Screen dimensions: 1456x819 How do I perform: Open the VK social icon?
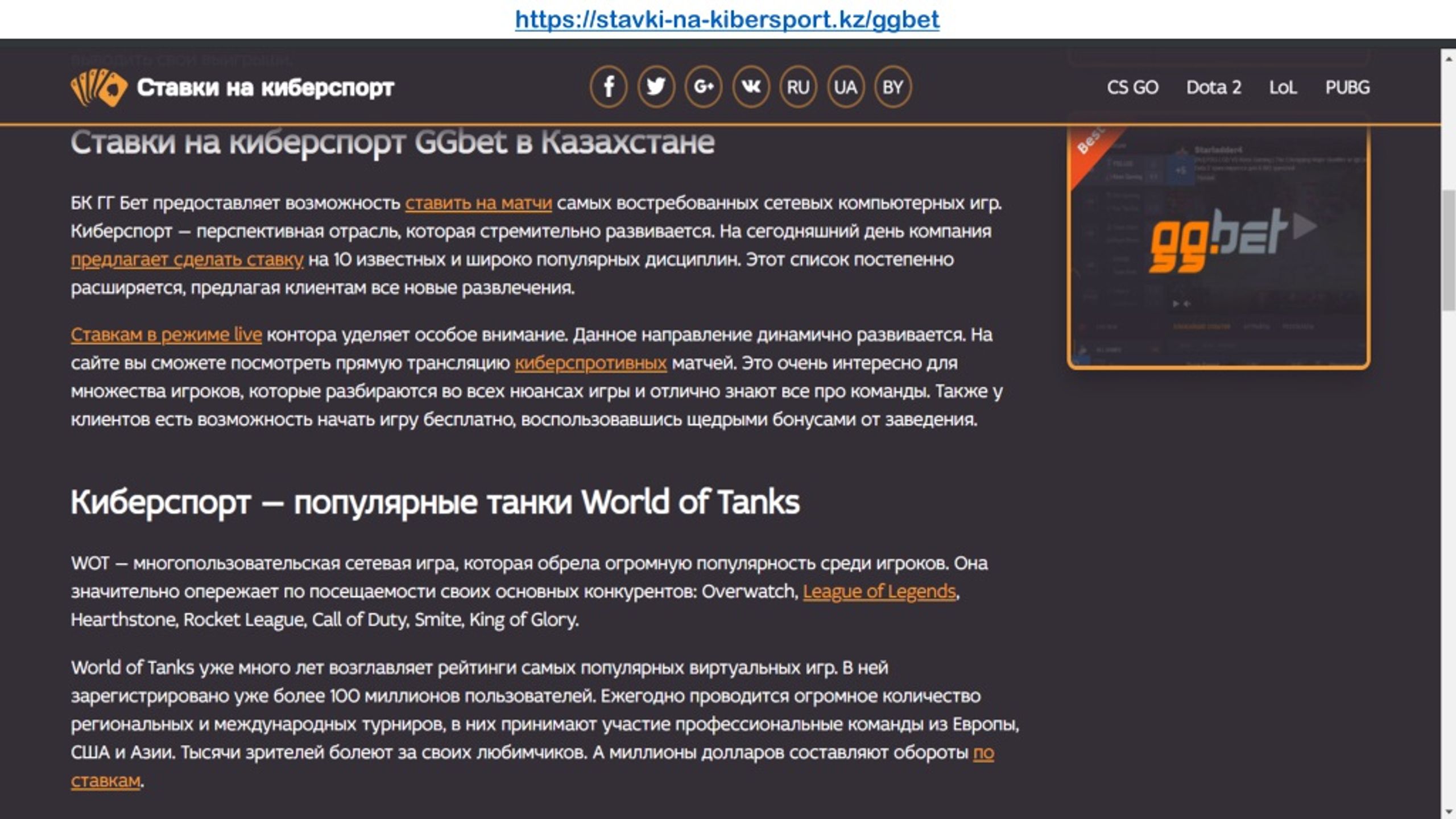751,87
